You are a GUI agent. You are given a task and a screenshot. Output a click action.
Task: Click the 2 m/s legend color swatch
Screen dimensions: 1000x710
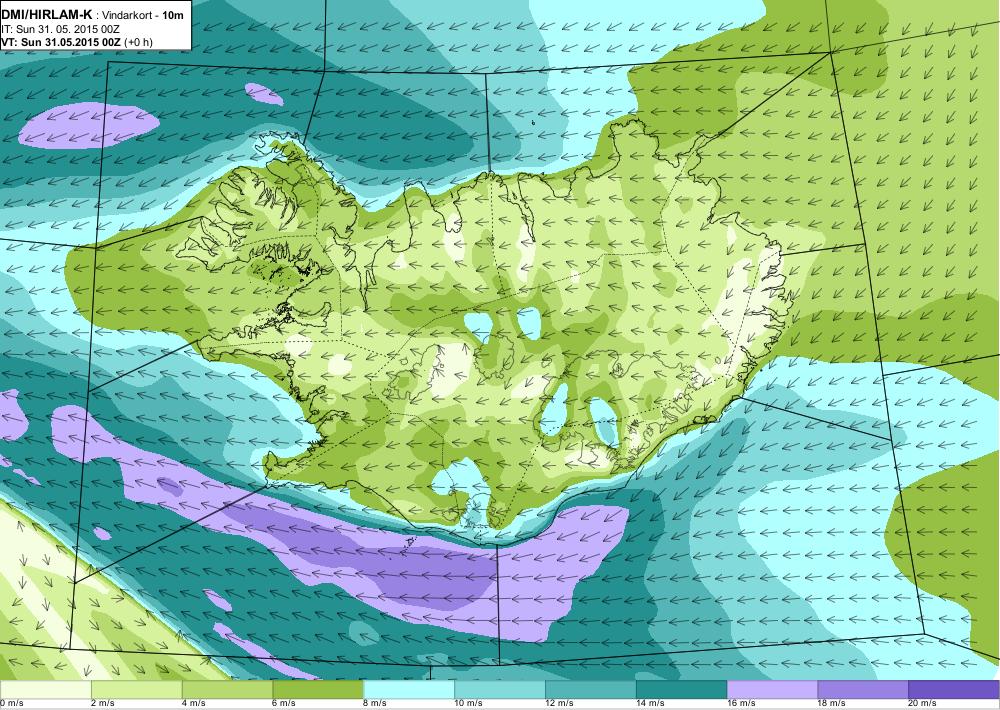coord(136,689)
